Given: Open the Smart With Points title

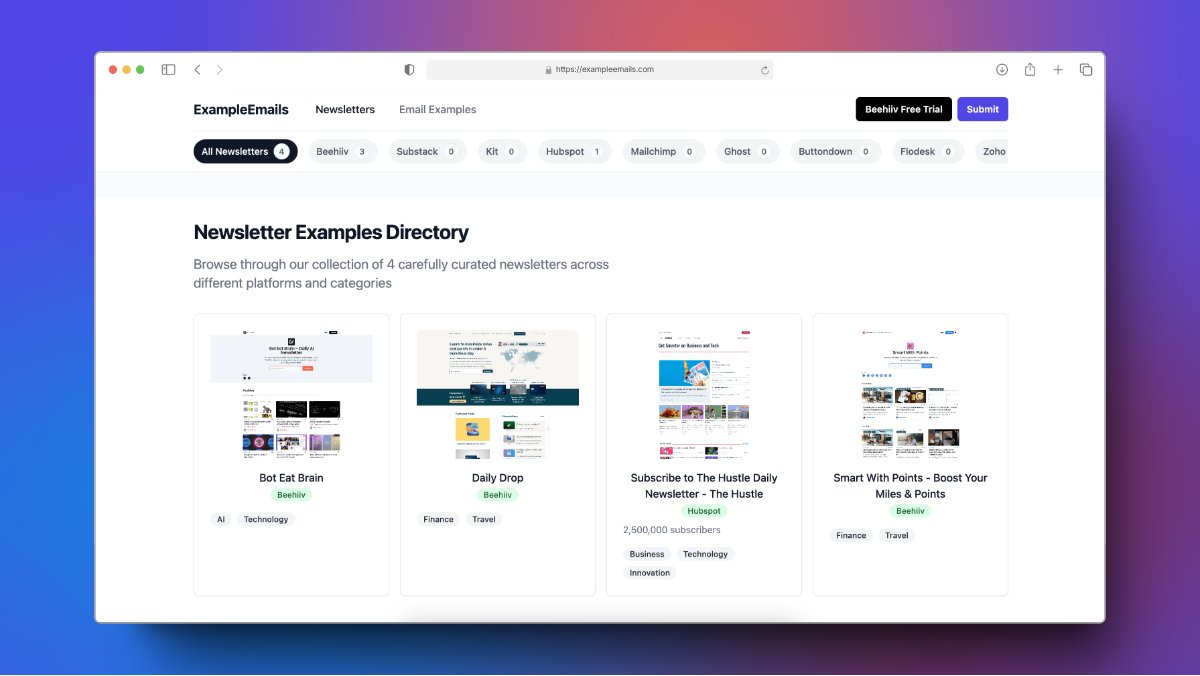Looking at the screenshot, I should (x=910, y=486).
